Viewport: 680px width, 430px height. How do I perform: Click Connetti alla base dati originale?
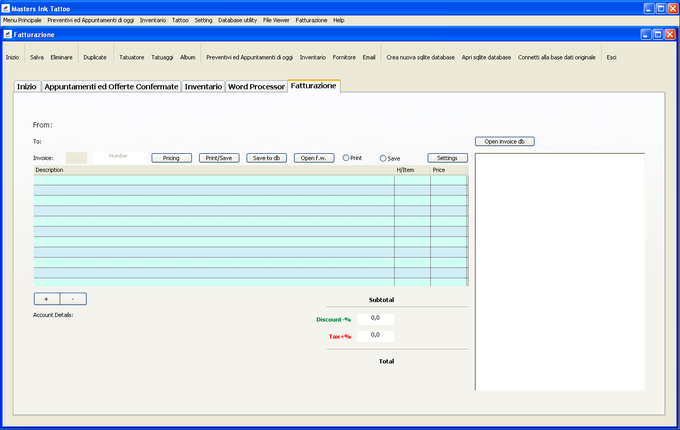click(557, 57)
